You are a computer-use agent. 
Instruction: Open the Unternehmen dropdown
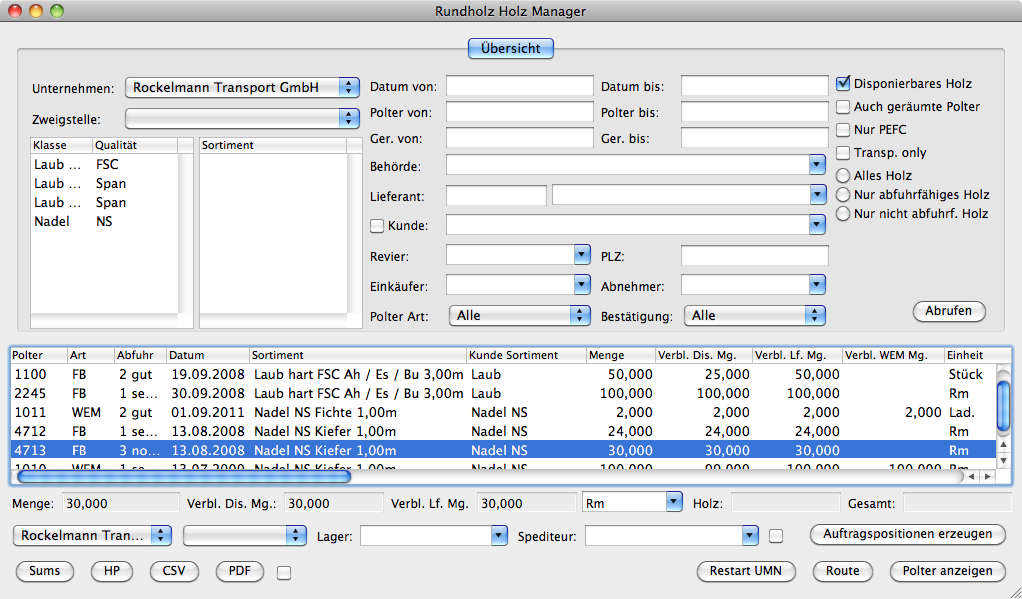pyautogui.click(x=242, y=88)
